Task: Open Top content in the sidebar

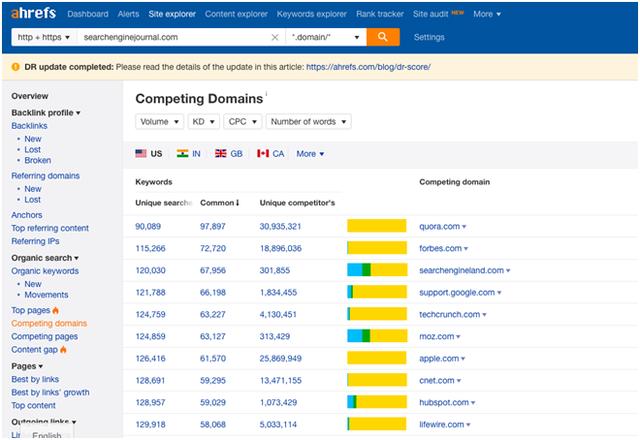Action: coord(33,405)
